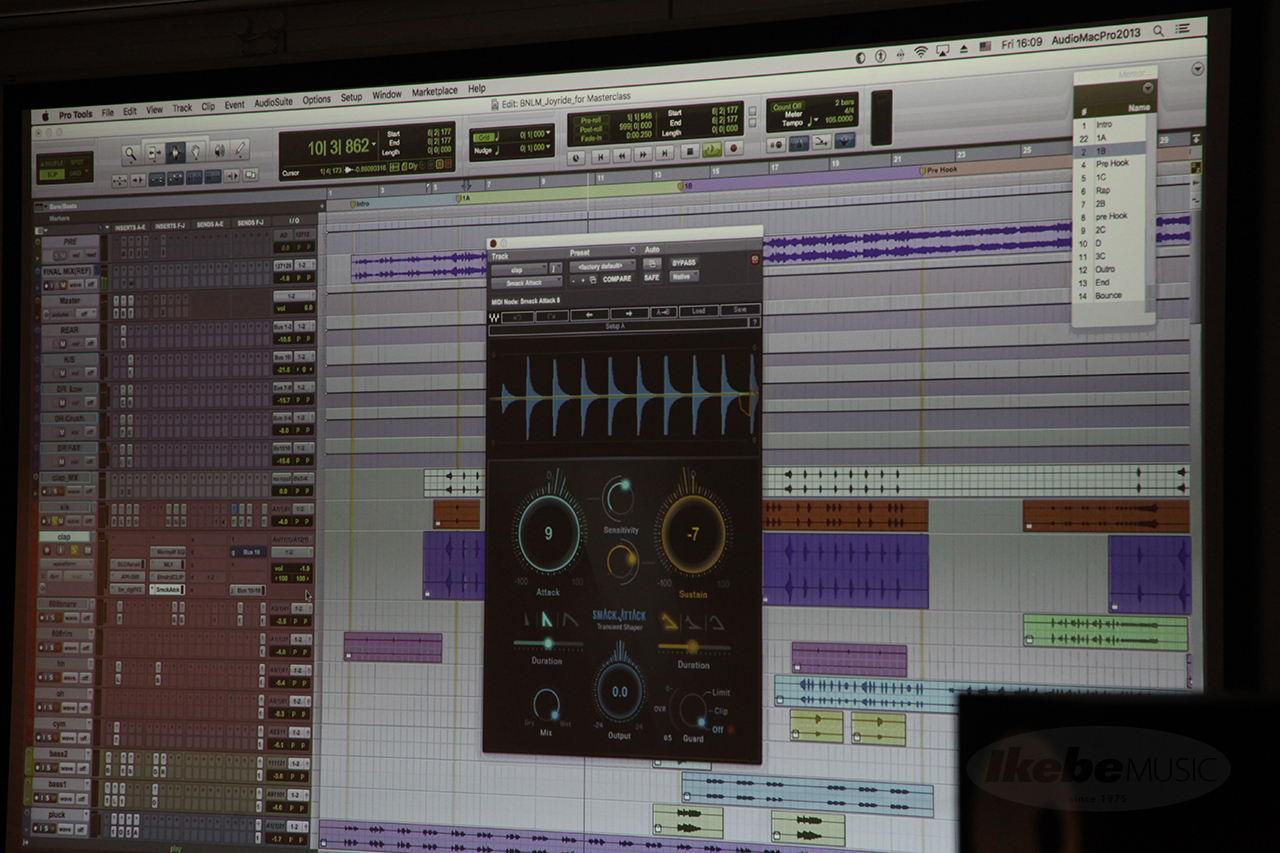Mute the REAR track
Image resolution: width=1280 pixels, height=853 pixels.
pyautogui.click(x=62, y=344)
